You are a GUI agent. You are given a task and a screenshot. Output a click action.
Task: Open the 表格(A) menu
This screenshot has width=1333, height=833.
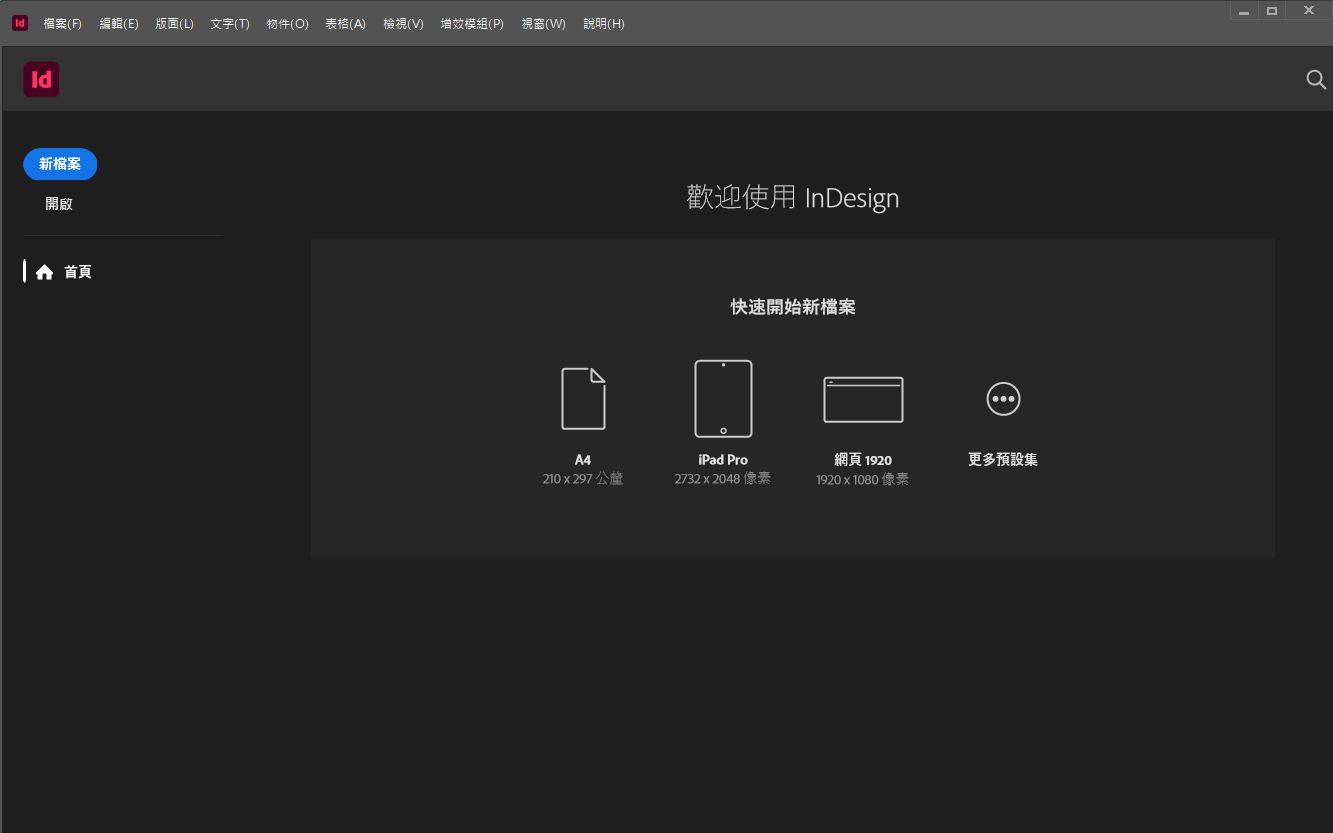[x=345, y=24]
